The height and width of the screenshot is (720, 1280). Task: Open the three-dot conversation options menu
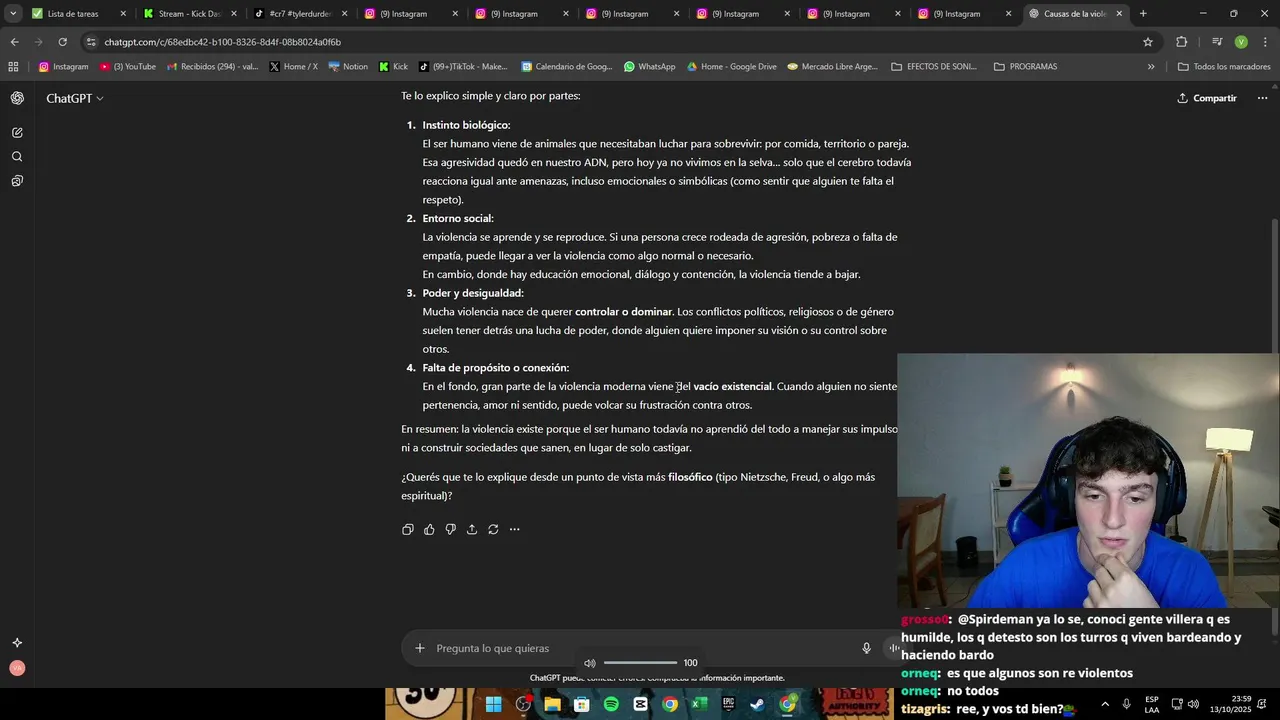point(1262,98)
